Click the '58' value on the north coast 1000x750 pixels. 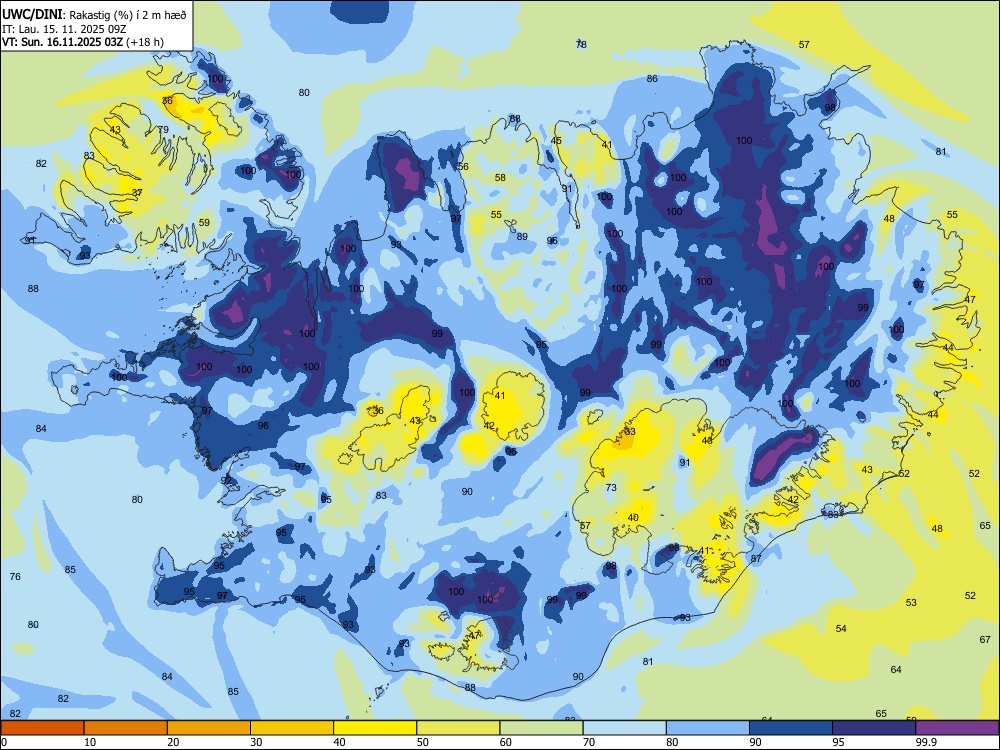(500, 178)
